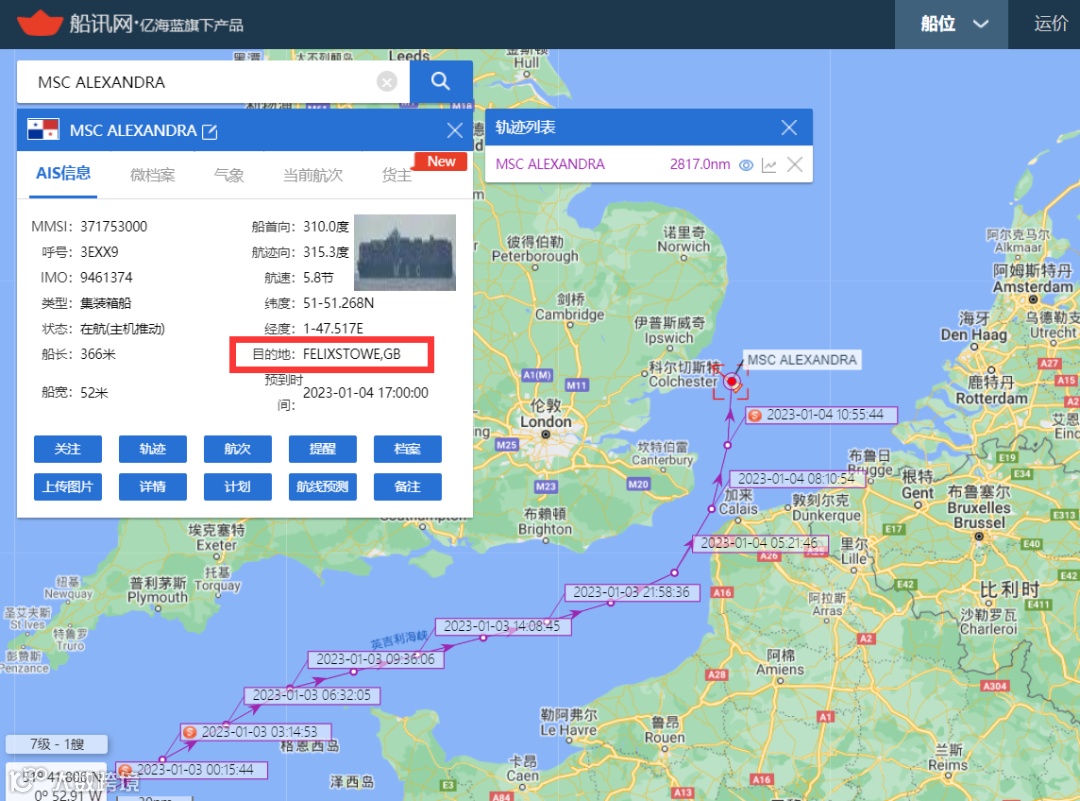
Task: Select track point 2023-01-03 03:14:53
Action: [256, 732]
